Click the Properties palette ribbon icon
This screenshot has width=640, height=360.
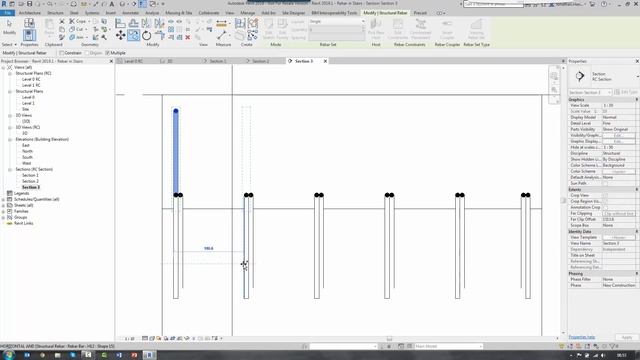29,35
